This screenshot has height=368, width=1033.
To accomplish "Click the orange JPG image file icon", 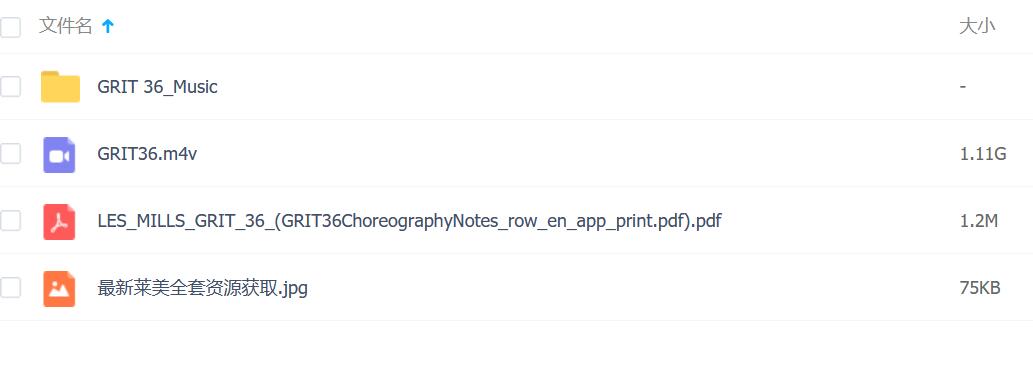I will click(x=59, y=288).
